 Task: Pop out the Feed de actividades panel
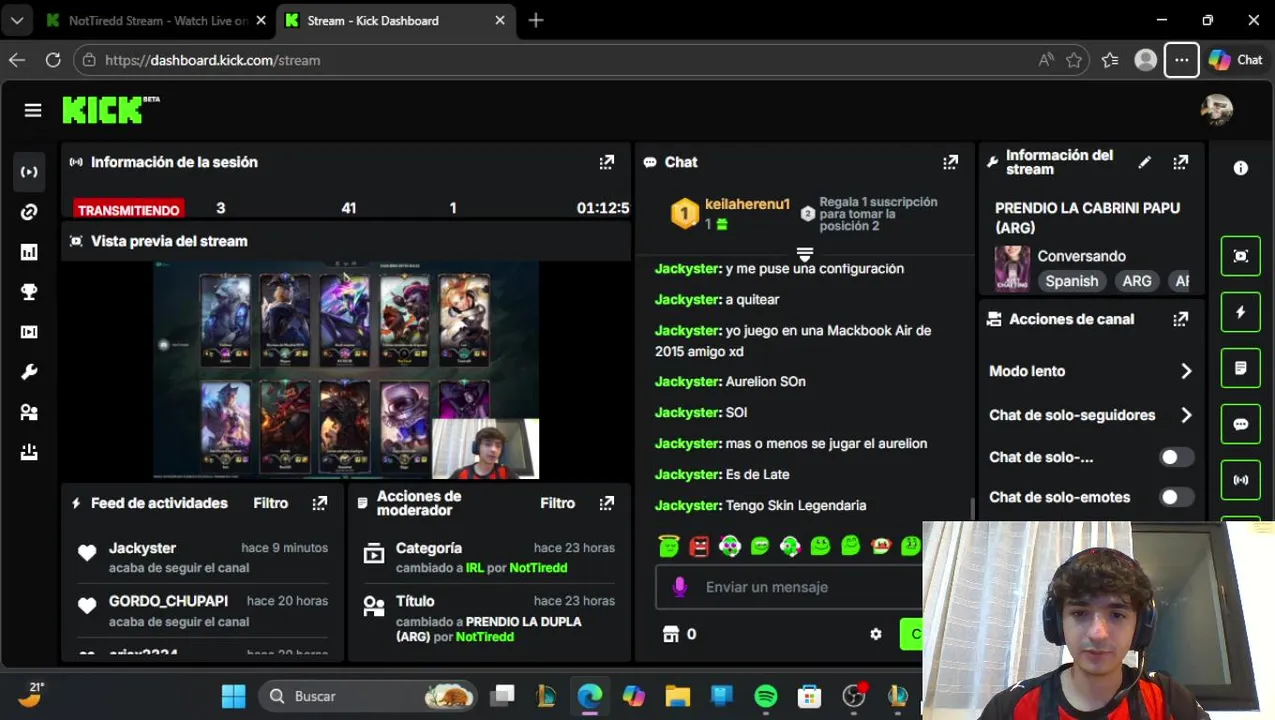[320, 503]
